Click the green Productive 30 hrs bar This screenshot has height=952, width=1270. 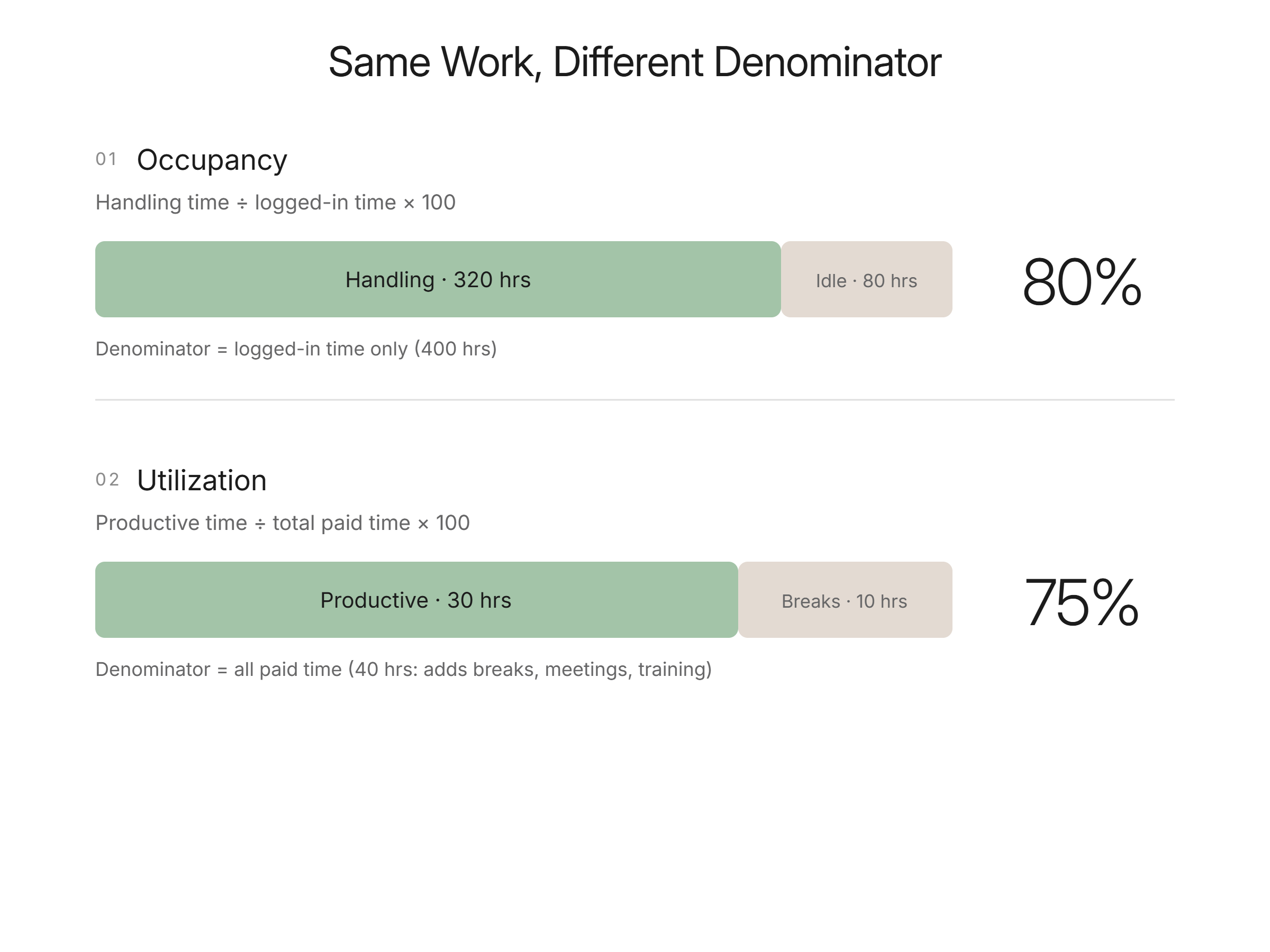(416, 600)
